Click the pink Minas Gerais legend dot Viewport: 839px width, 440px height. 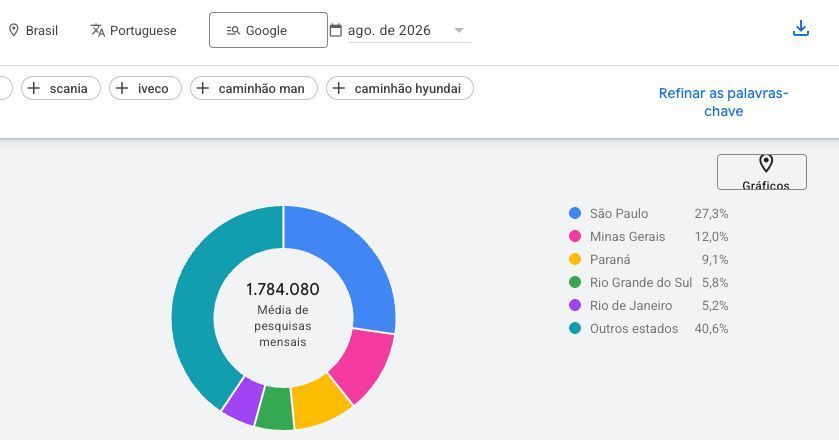point(575,236)
